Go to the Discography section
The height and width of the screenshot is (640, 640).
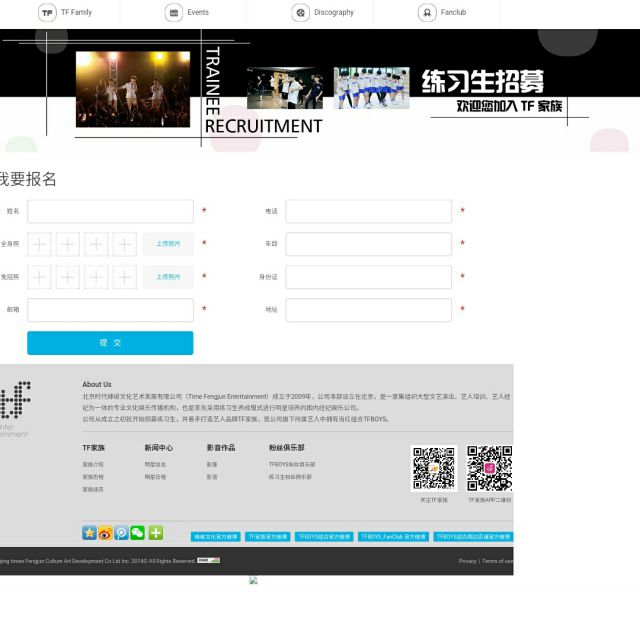click(322, 13)
